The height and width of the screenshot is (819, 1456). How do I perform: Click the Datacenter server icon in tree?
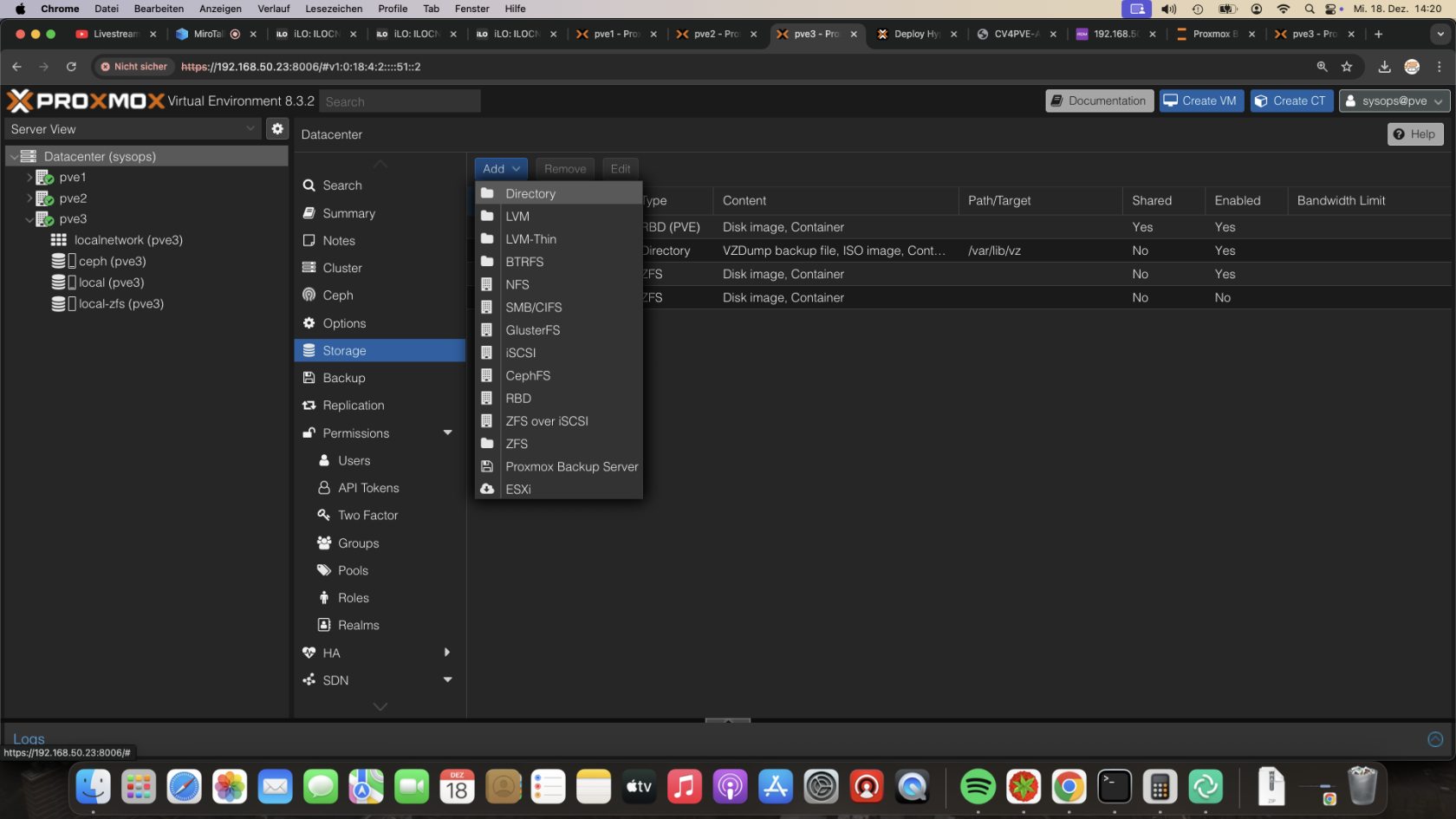pos(29,156)
